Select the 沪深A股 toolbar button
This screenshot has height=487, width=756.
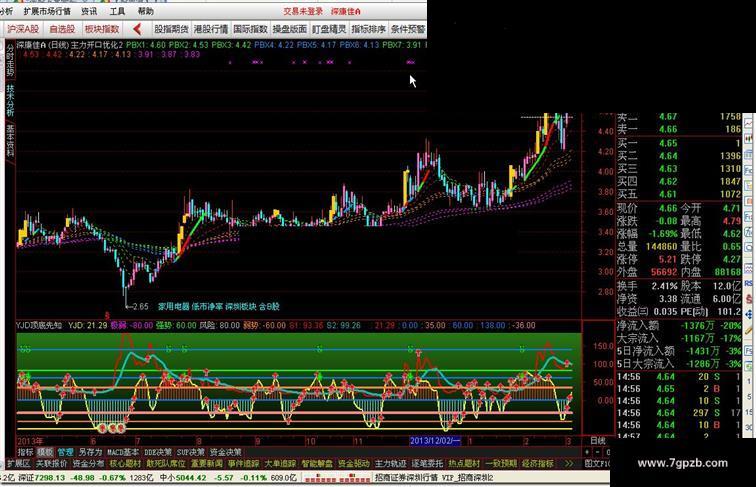[23, 29]
